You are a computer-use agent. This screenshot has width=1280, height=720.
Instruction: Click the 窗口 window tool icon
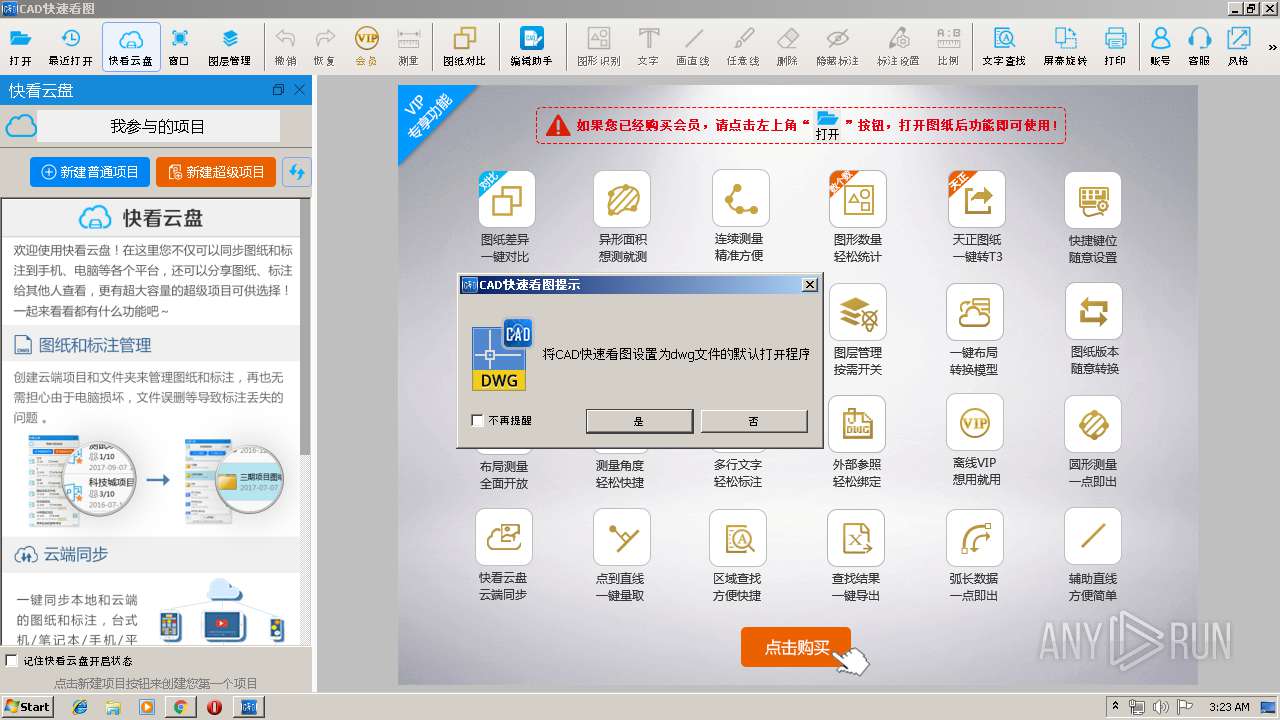(179, 46)
